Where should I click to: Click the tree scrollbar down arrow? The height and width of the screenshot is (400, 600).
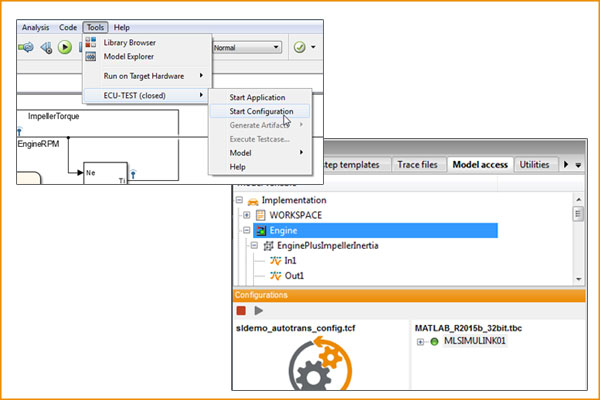pos(579,279)
